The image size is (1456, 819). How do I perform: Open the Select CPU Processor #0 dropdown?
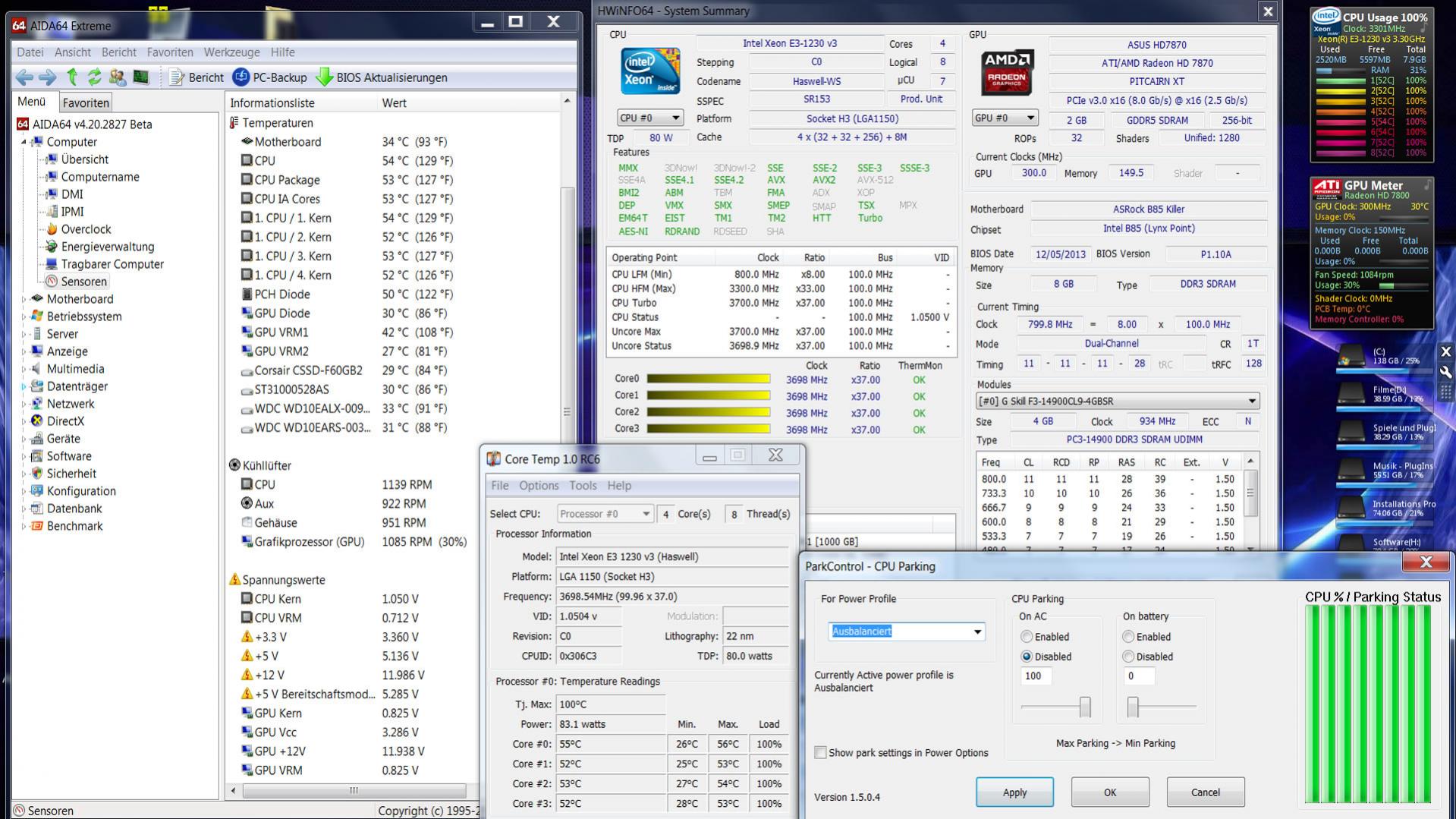coord(605,514)
